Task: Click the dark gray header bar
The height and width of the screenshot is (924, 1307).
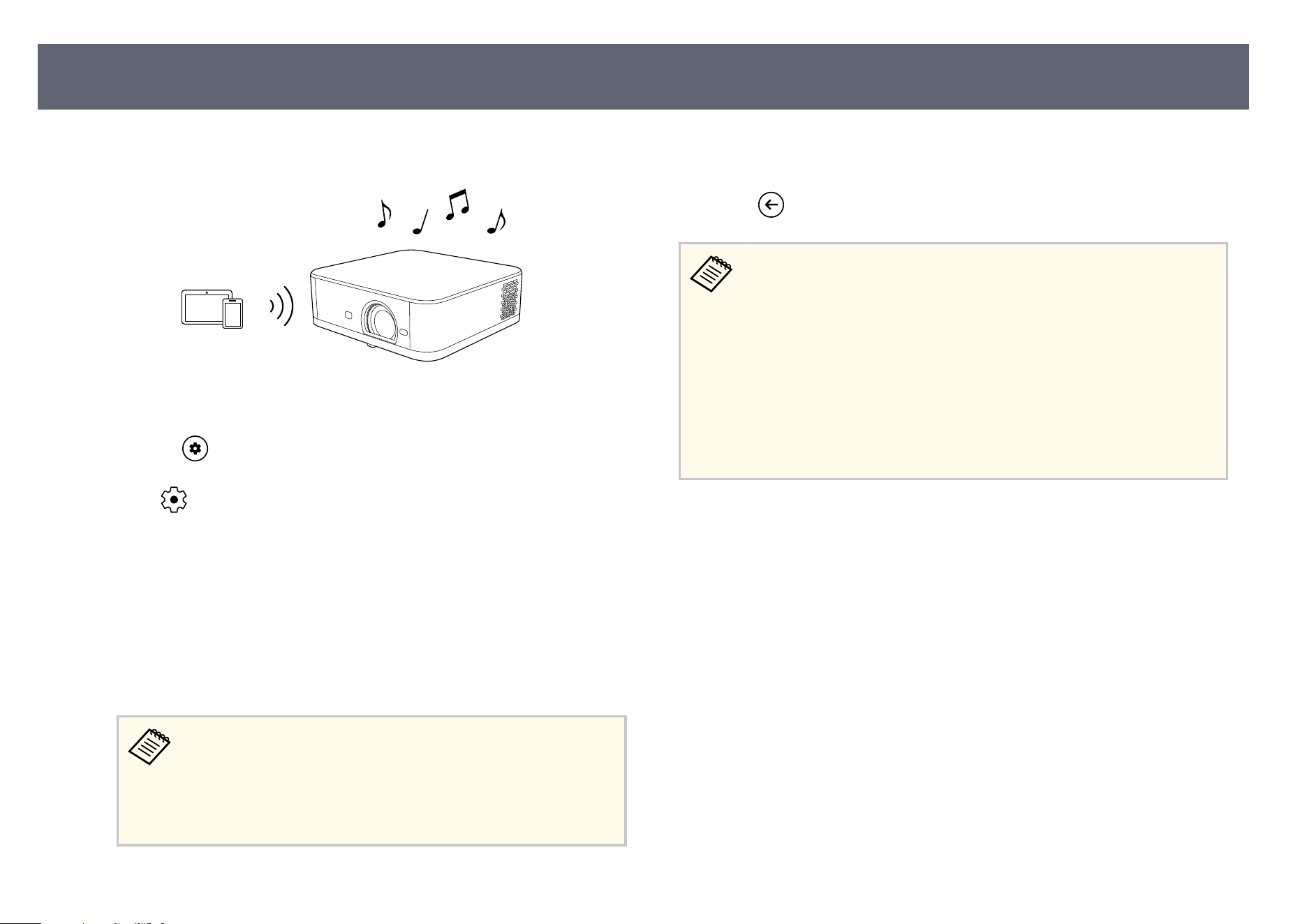Action: 643,77
